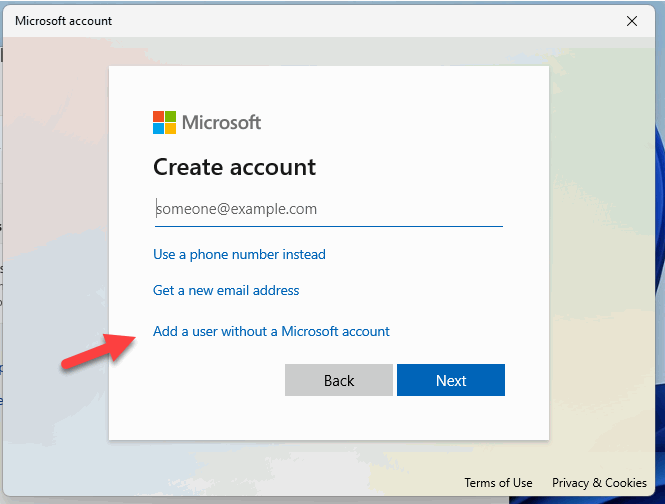The height and width of the screenshot is (504, 665).
Task: Click the email address input field
Action: 329,209
